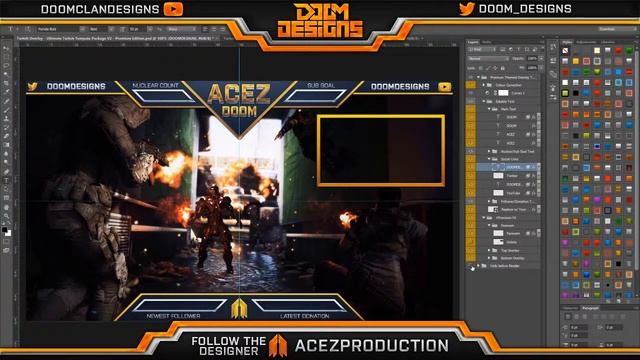The width and height of the screenshot is (640, 360).
Task: Expand the Top Overlay layer group
Action: click(489, 250)
